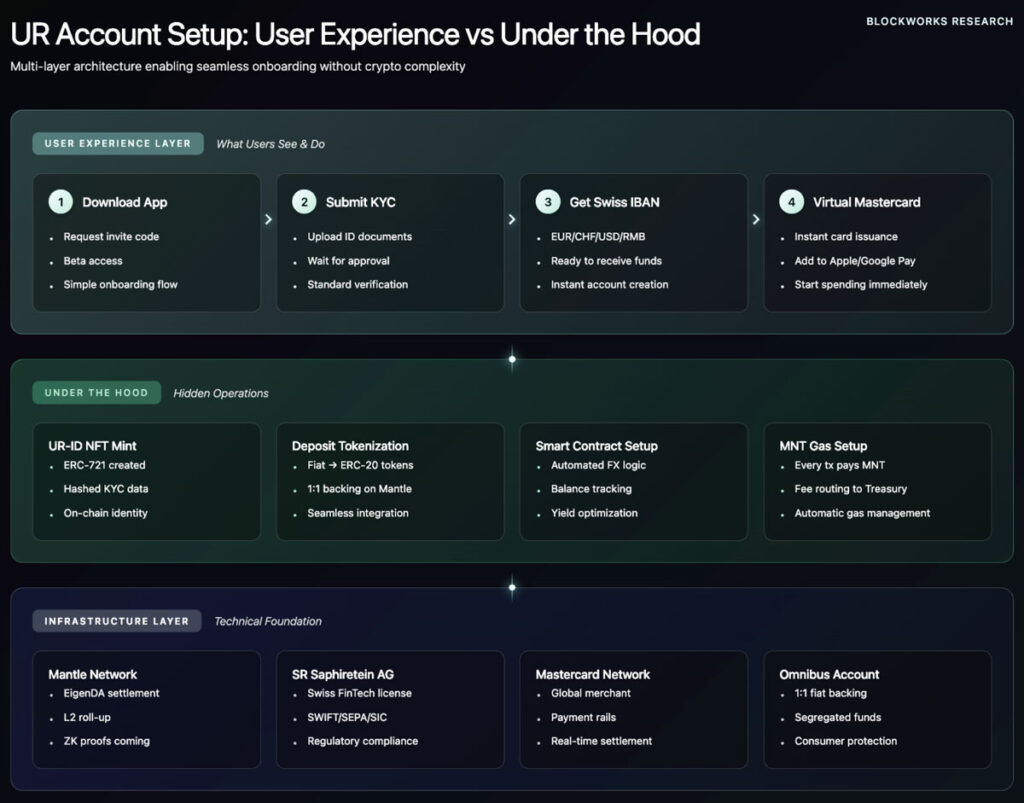Click '1:1 backing on Mantle' bullet
The image size is (1024, 803).
[360, 488]
